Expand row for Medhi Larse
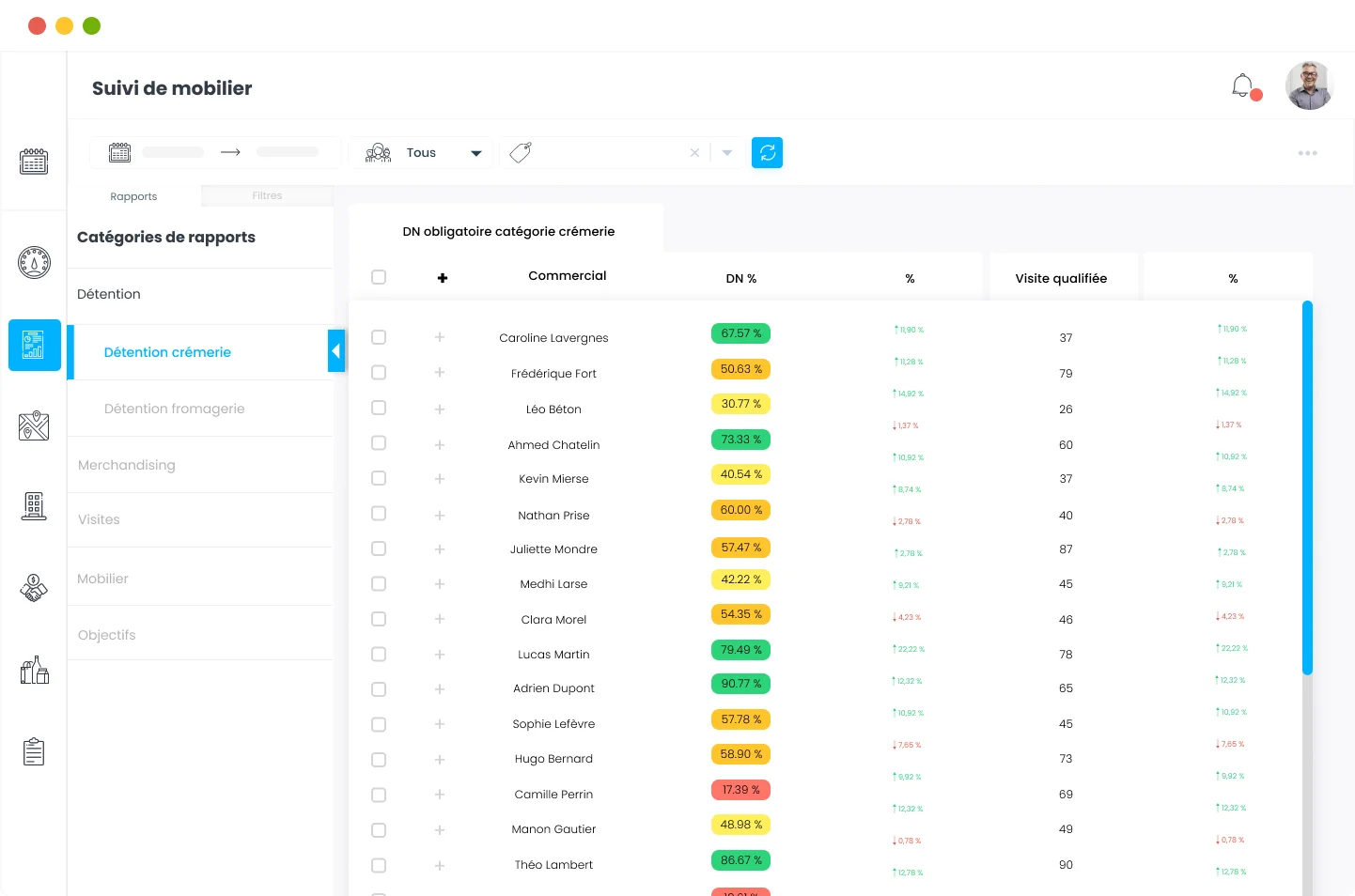Viewport: 1355px width, 896px height. pyautogui.click(x=440, y=584)
